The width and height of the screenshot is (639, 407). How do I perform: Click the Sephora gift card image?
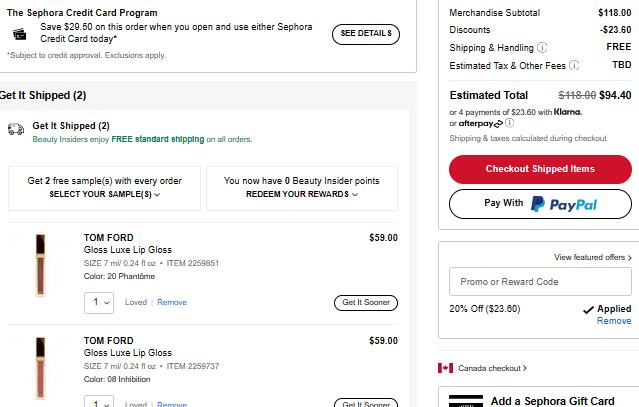click(x=466, y=401)
